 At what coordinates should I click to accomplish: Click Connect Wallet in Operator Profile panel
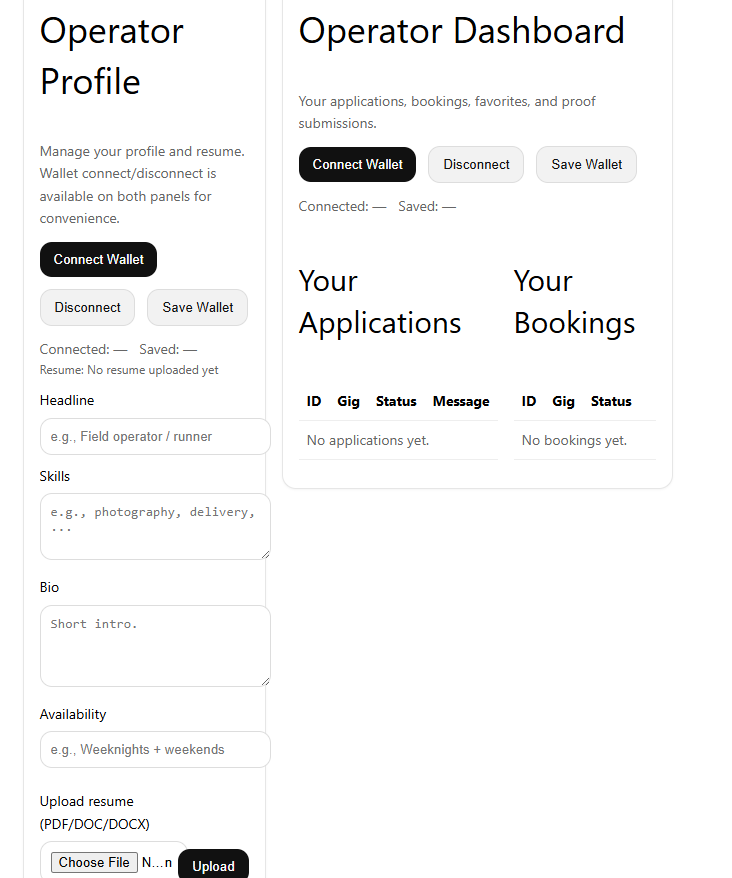pyautogui.click(x=98, y=259)
